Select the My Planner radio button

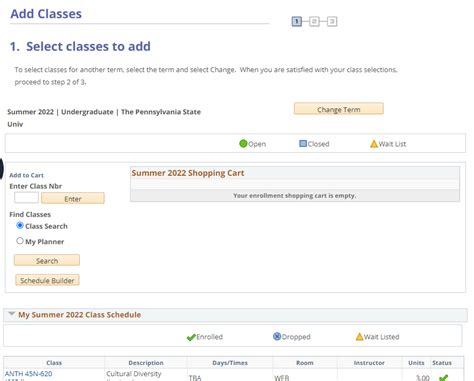(x=20, y=241)
